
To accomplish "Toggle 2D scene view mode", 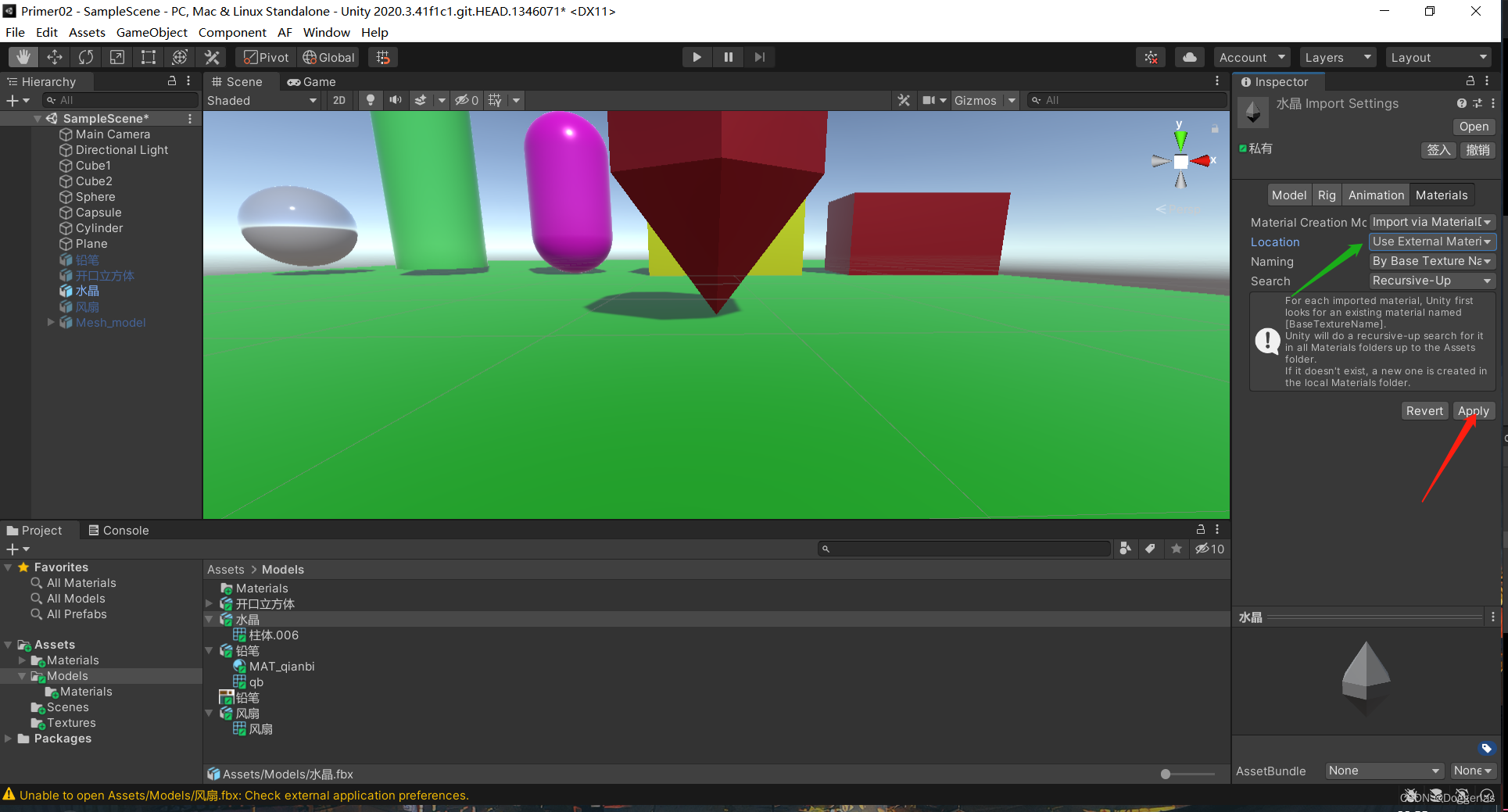I will pyautogui.click(x=339, y=100).
